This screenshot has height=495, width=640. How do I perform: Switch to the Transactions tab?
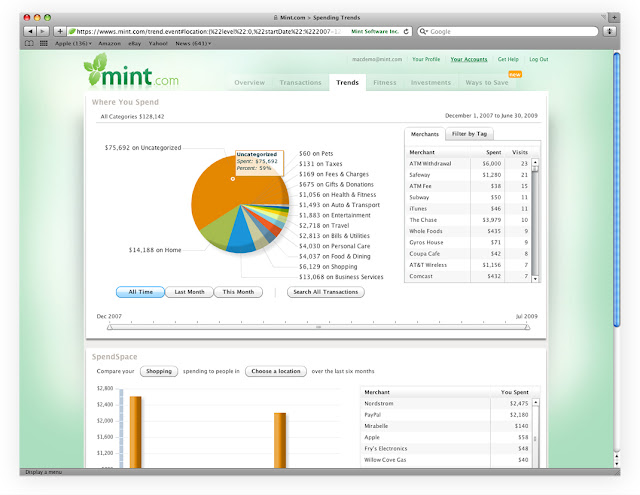point(300,82)
